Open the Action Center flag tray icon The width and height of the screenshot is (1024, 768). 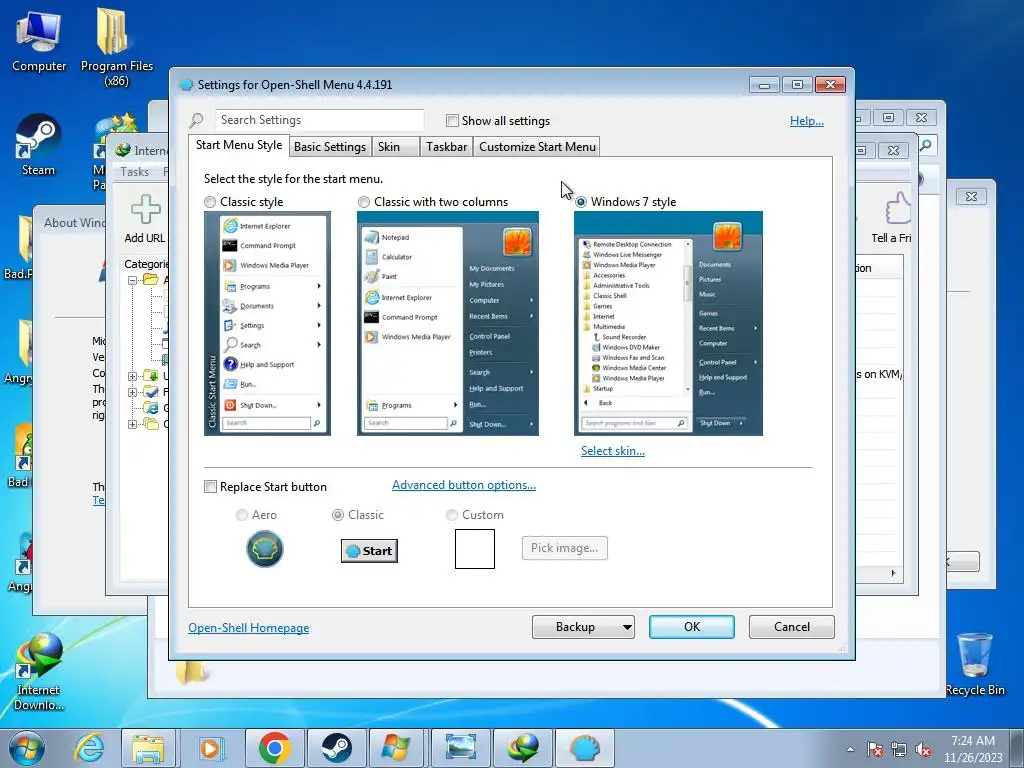[874, 749]
